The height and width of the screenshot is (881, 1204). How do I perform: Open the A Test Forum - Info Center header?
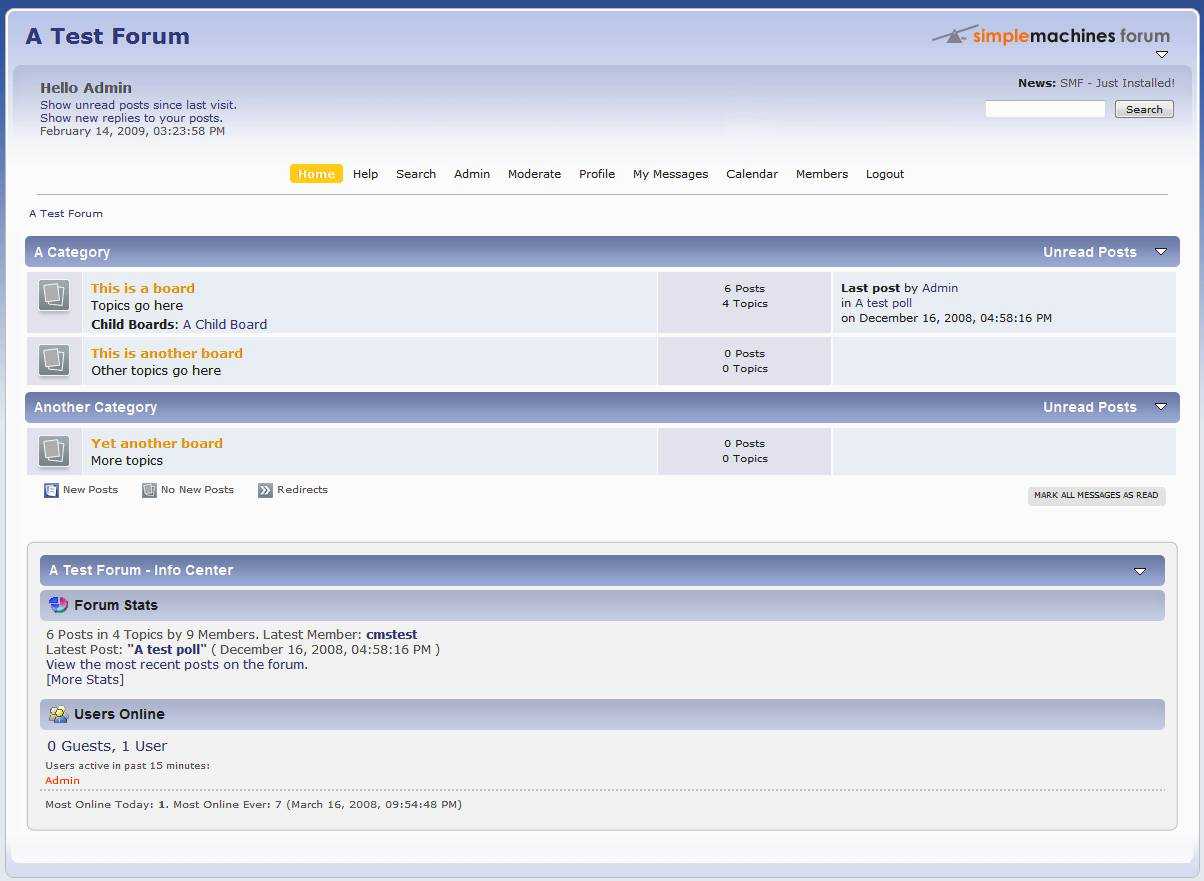pyautogui.click(x=141, y=570)
